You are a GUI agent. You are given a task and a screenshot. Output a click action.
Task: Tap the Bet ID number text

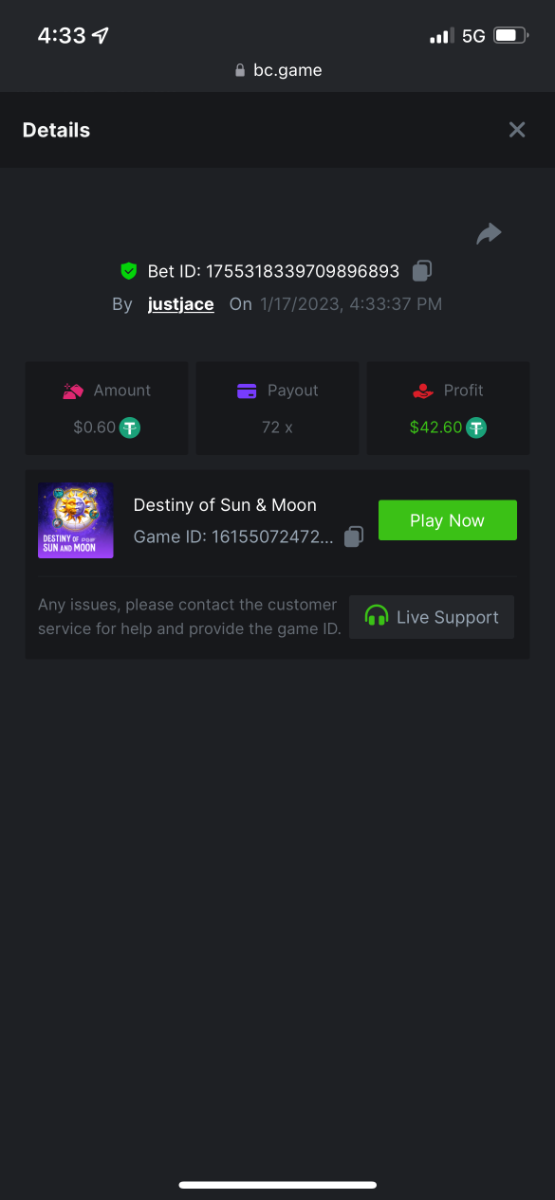pyautogui.click(x=302, y=271)
